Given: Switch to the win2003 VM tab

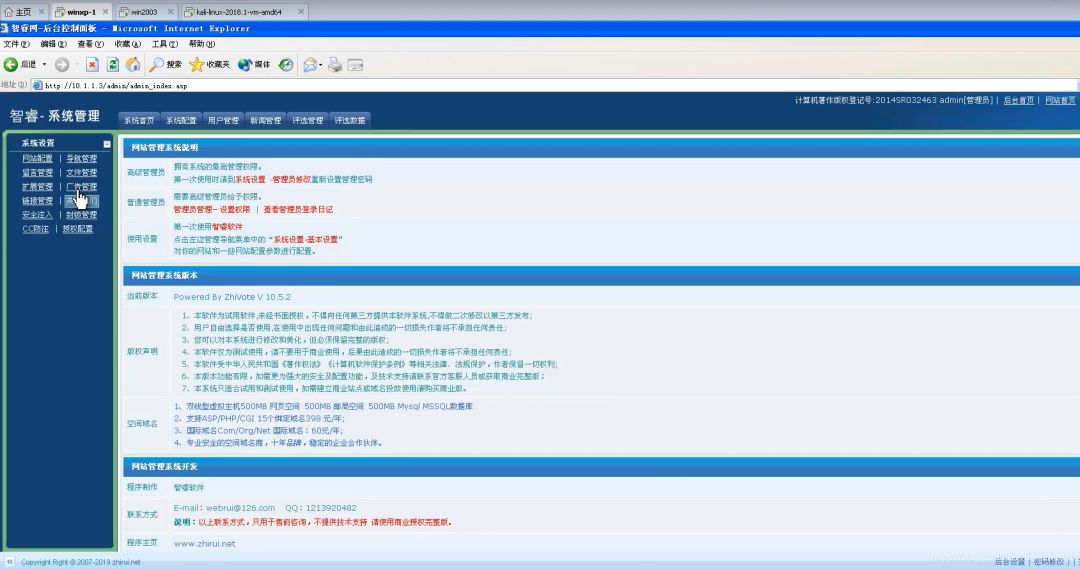Looking at the screenshot, I should click(x=144, y=12).
